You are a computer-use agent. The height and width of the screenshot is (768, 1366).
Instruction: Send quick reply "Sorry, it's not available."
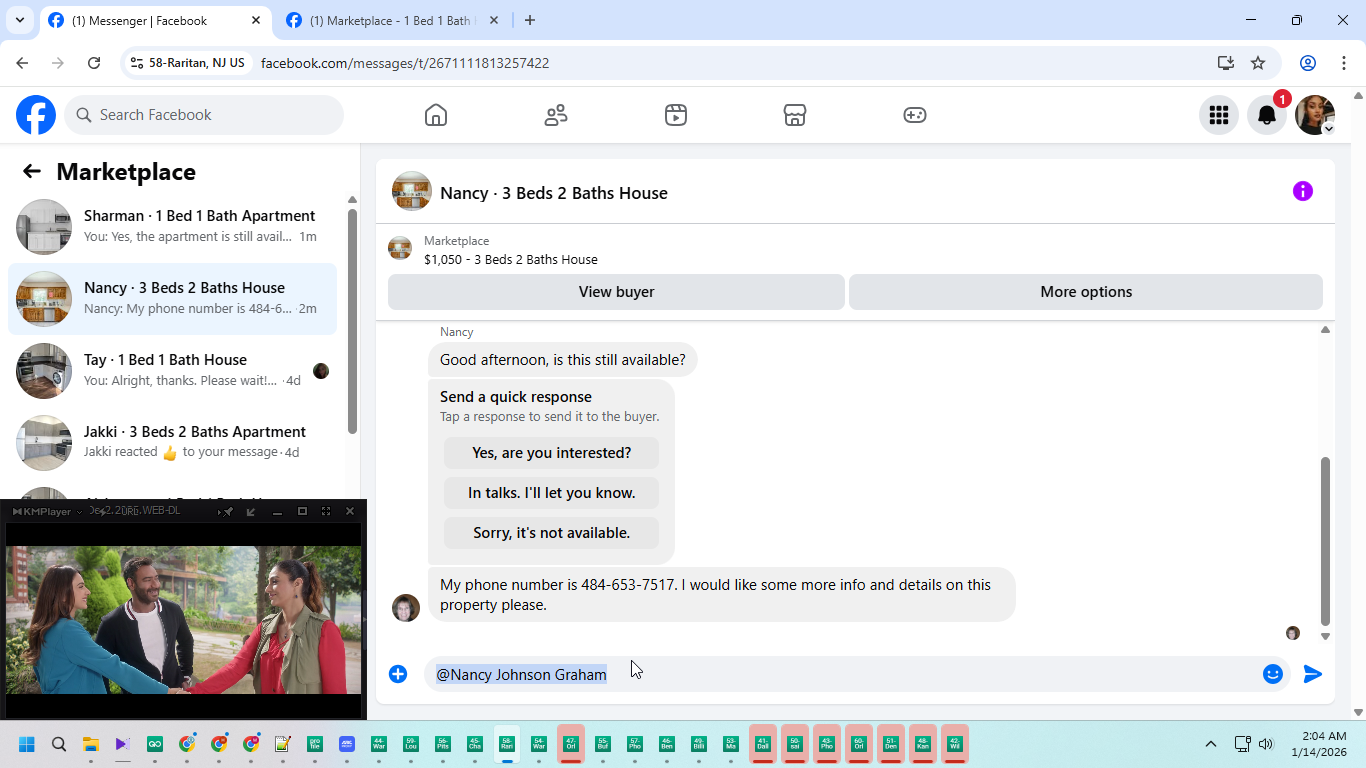(x=551, y=533)
